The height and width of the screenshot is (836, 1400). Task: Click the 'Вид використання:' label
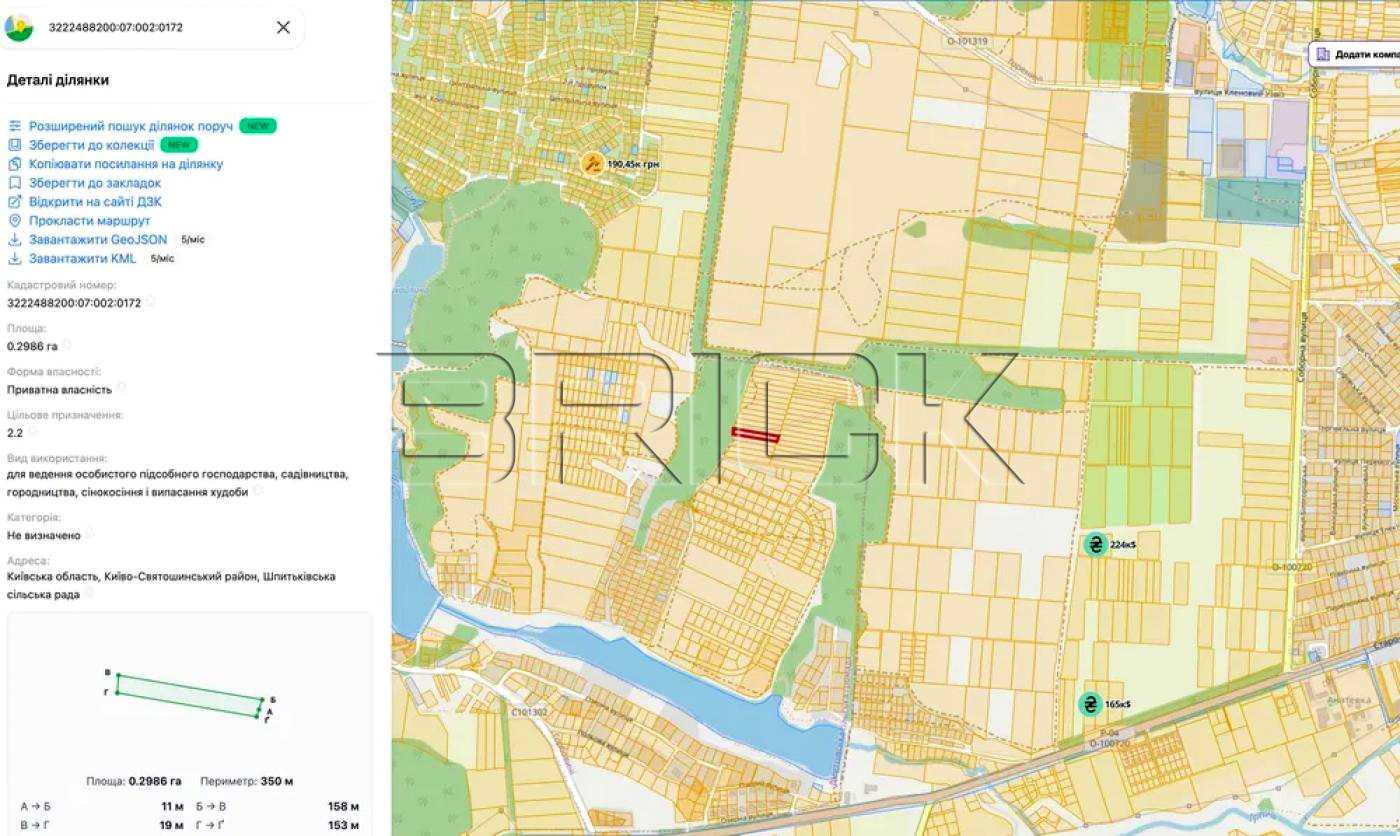[x=56, y=458]
